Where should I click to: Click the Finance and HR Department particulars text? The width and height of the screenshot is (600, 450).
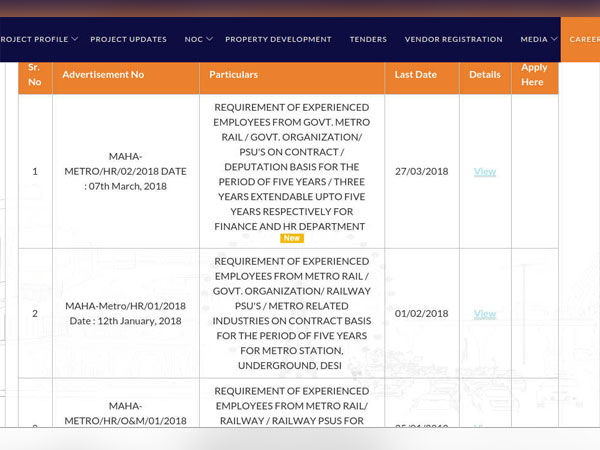pos(292,167)
